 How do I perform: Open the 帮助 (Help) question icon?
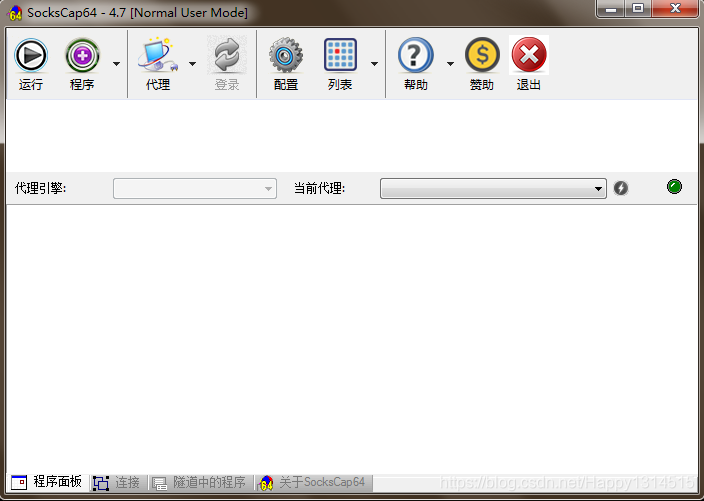pyautogui.click(x=416, y=55)
